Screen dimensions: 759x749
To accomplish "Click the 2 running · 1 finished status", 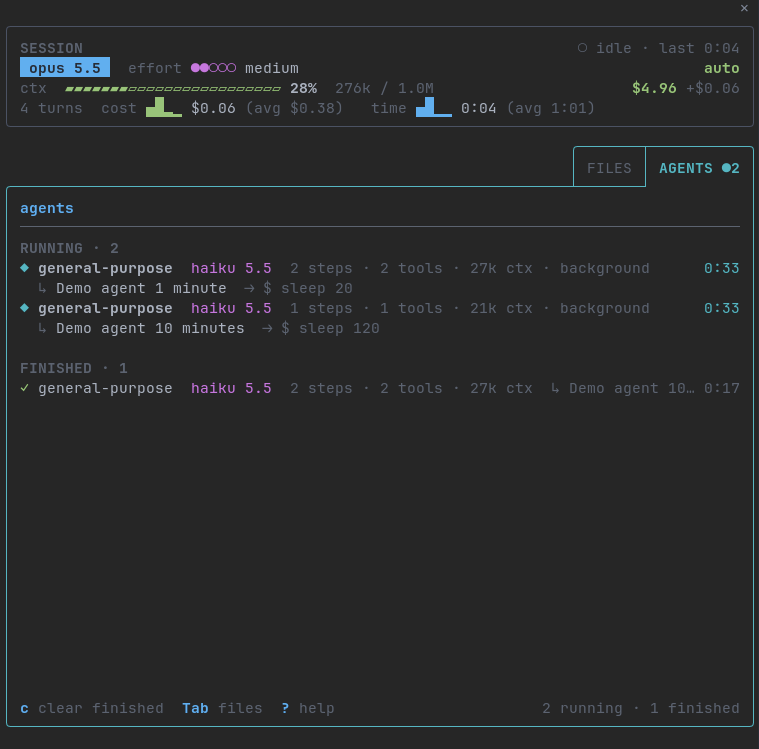I will pyautogui.click(x=640, y=708).
